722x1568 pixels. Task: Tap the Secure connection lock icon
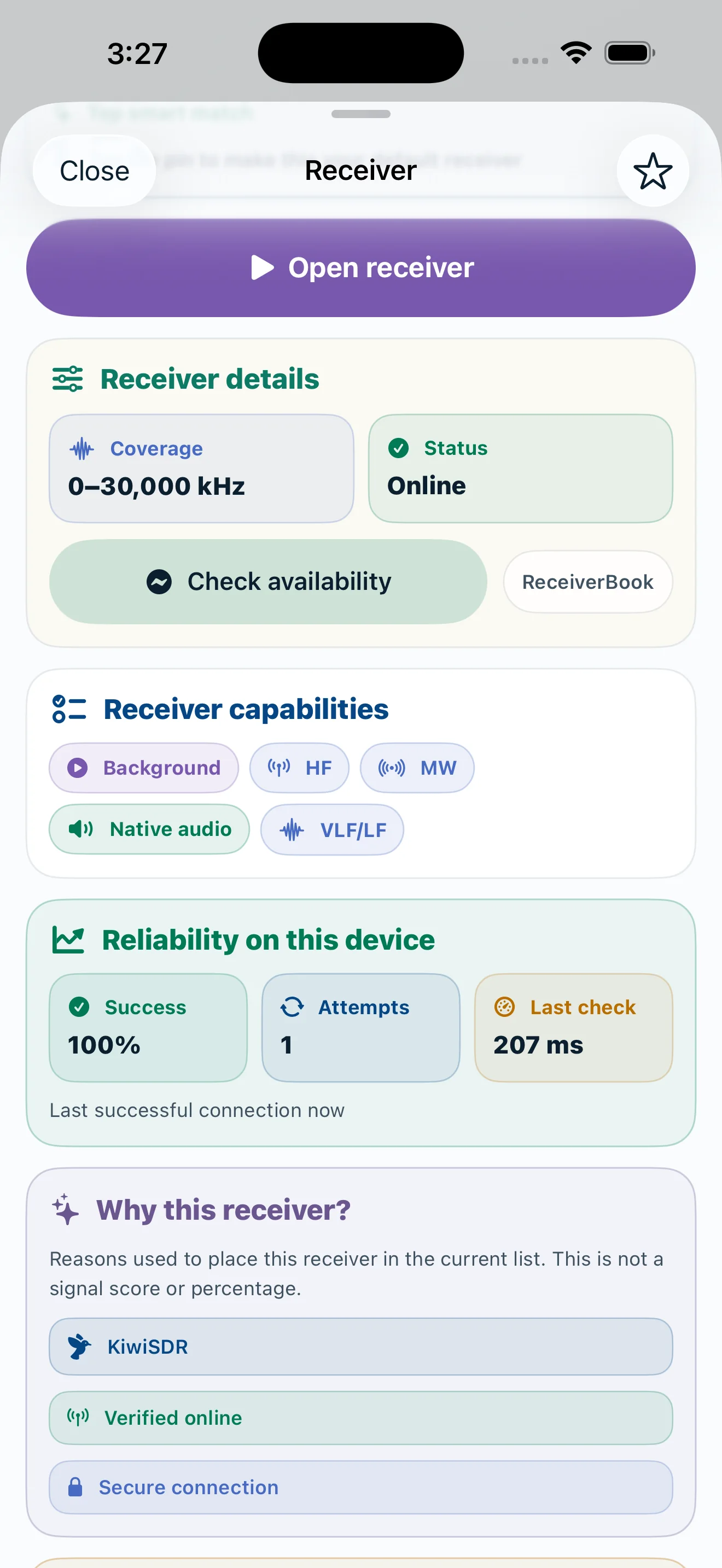click(75, 1487)
